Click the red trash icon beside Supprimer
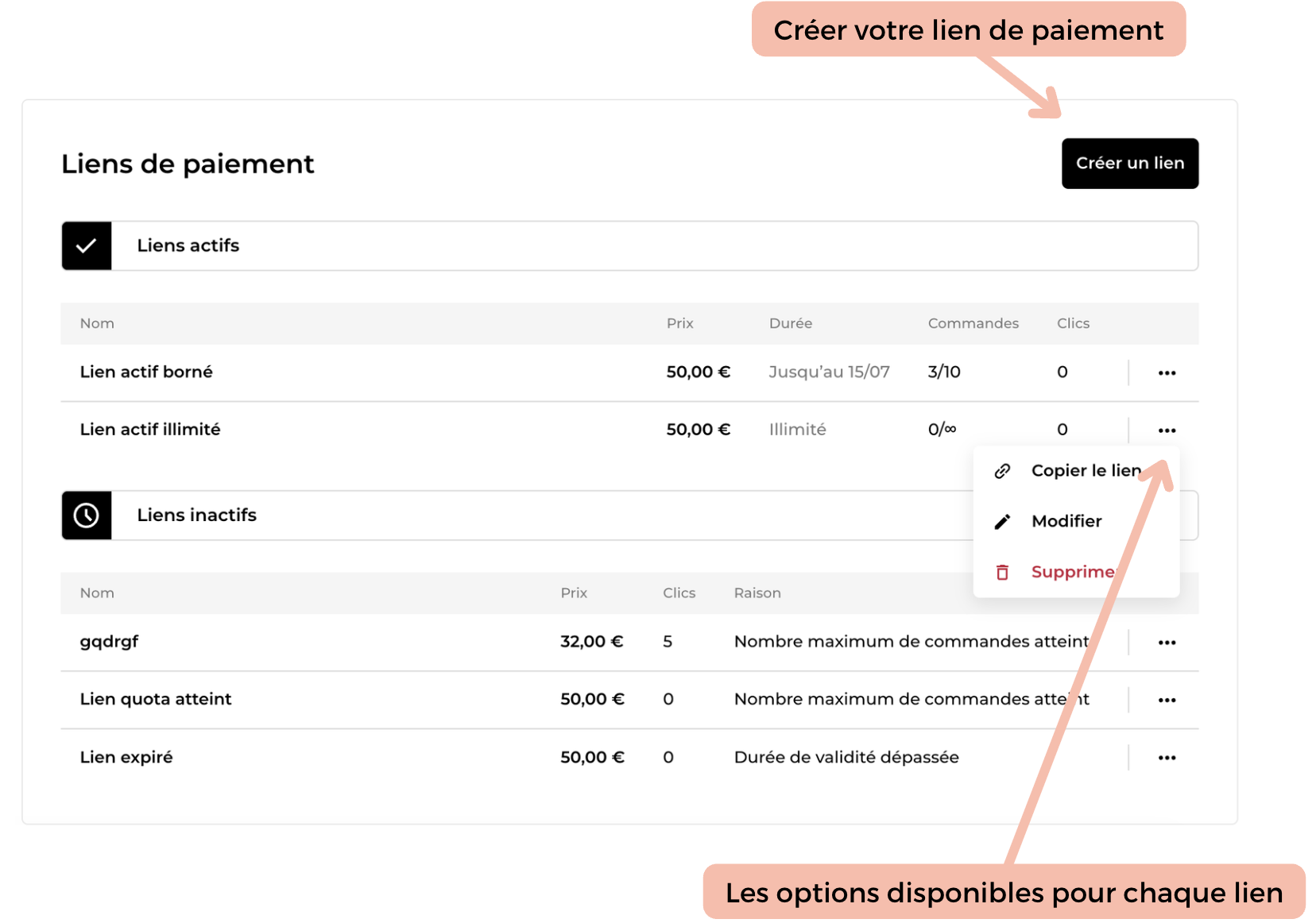This screenshot has width=1316, height=923. pos(1003,572)
